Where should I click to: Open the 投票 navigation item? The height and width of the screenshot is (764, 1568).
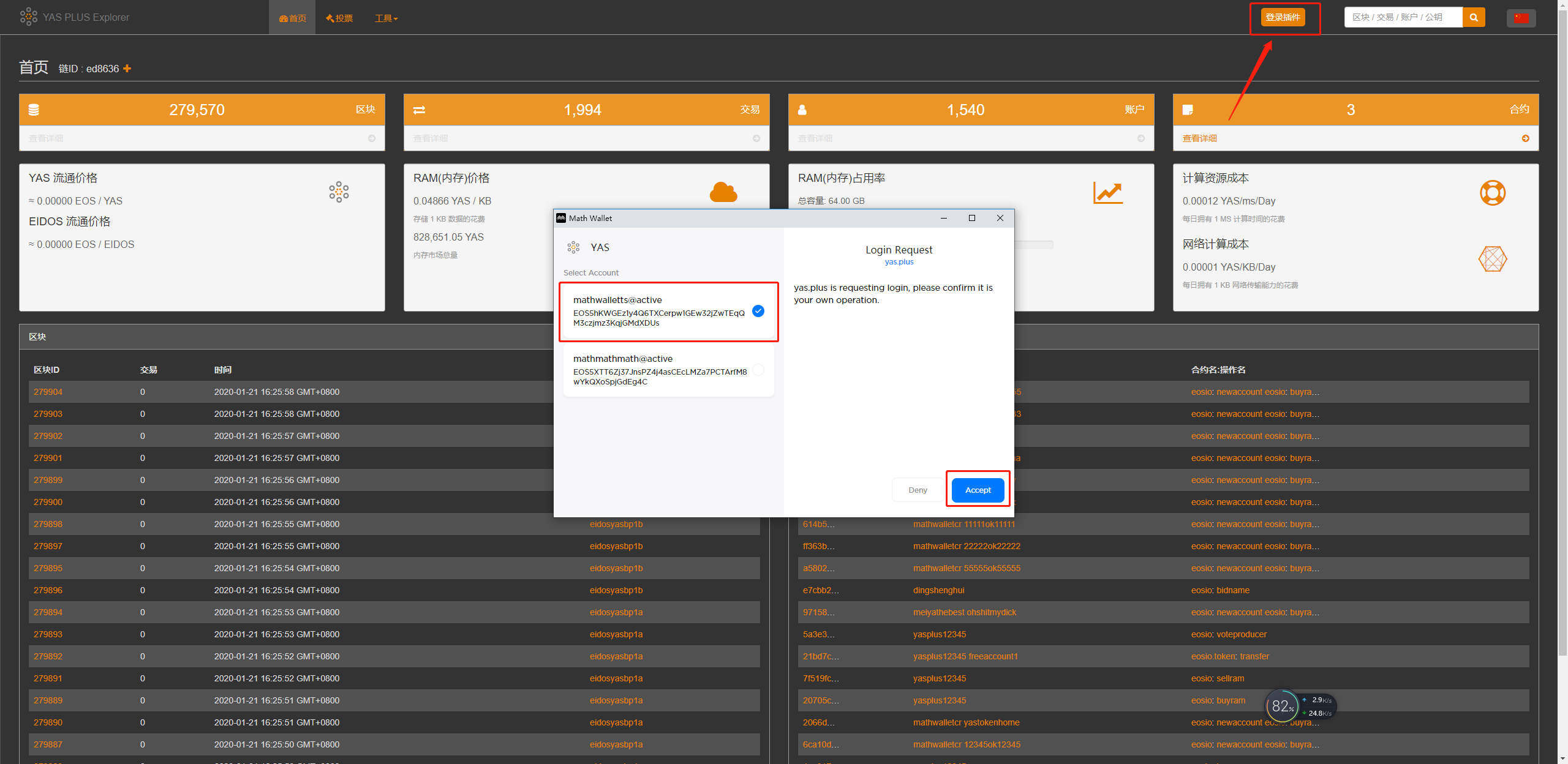point(339,18)
